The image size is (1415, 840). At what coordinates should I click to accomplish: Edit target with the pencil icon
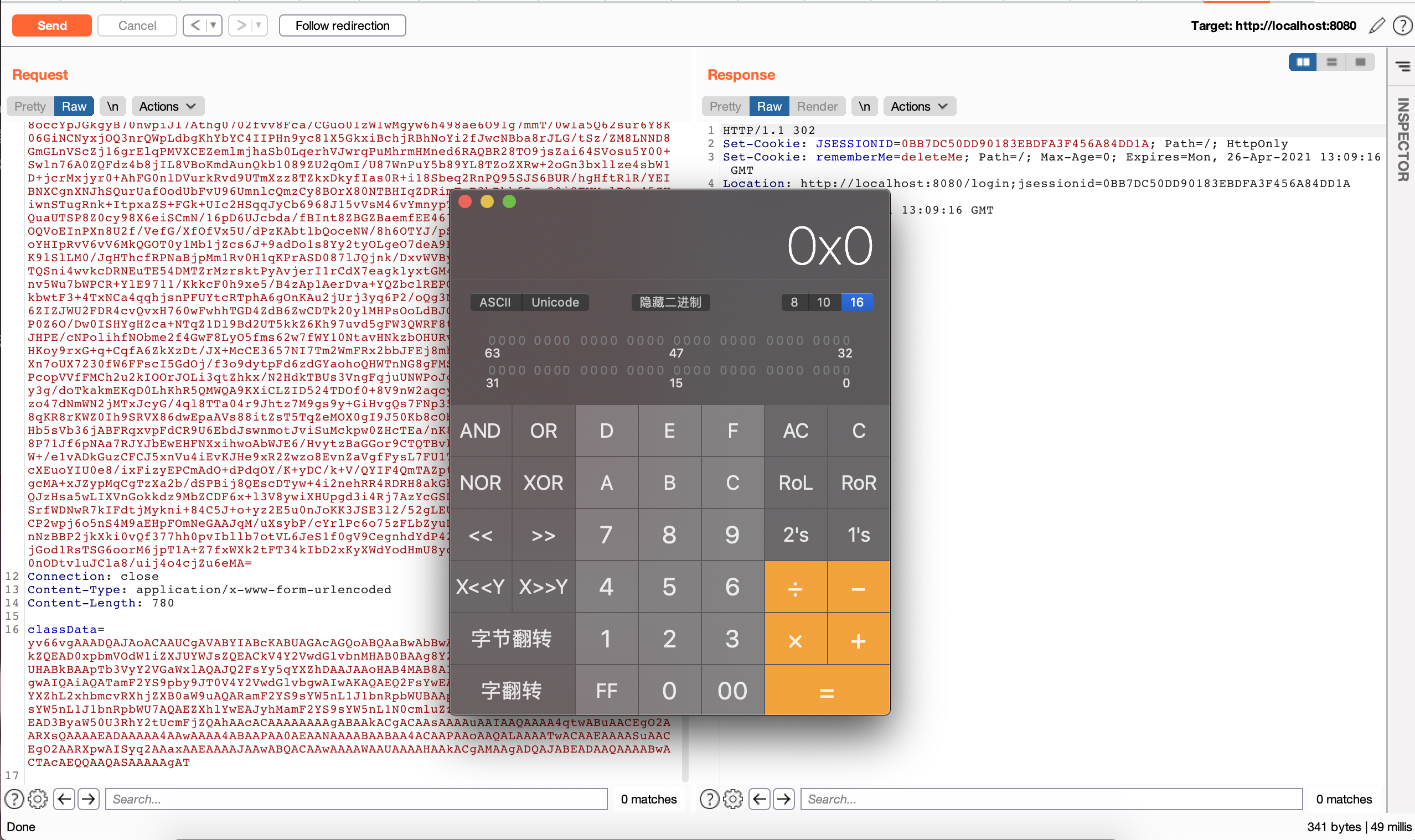click(1376, 25)
